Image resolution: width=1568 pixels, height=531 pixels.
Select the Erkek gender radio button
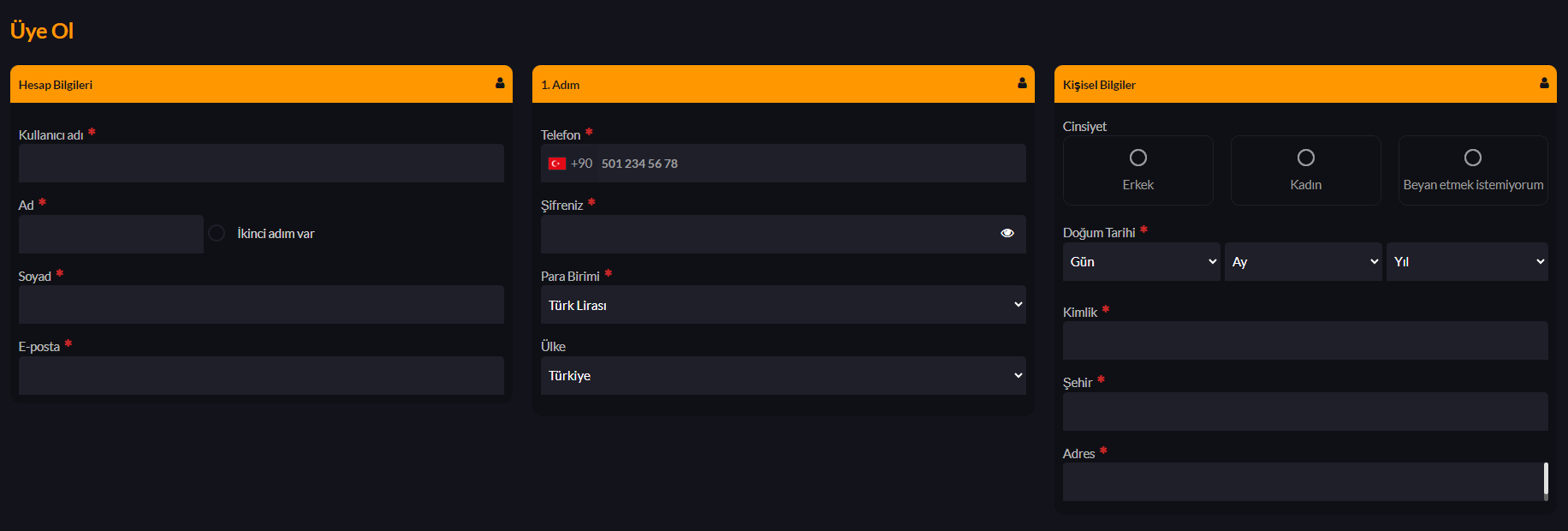click(1138, 158)
